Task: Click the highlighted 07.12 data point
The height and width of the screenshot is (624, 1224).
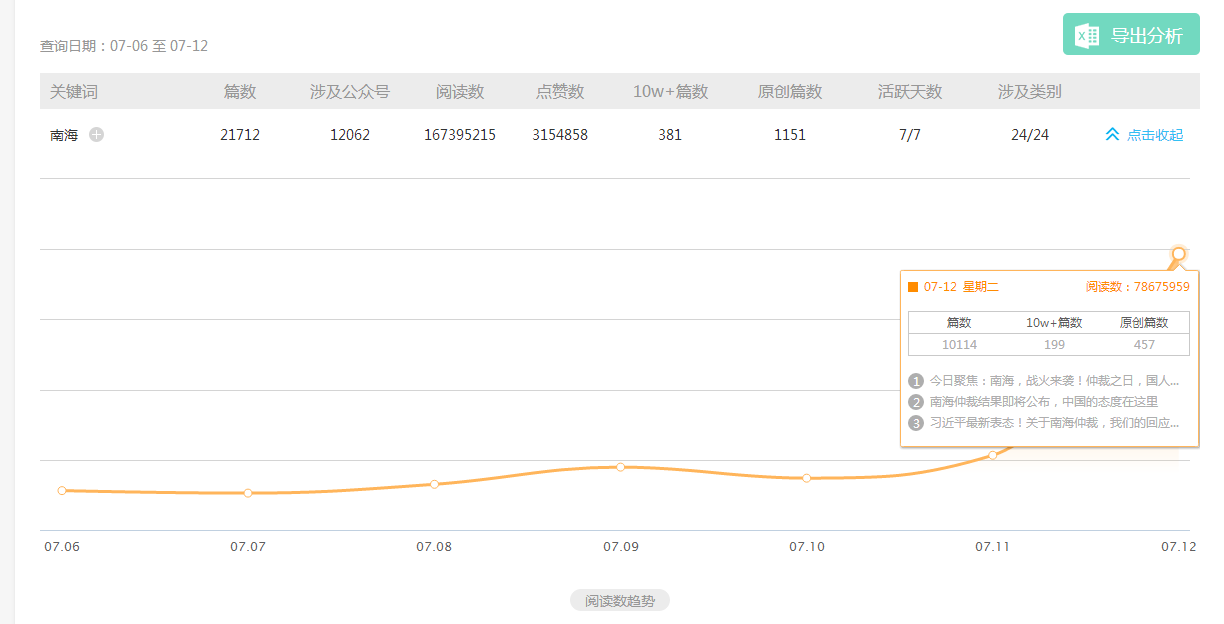Action: (1178, 254)
